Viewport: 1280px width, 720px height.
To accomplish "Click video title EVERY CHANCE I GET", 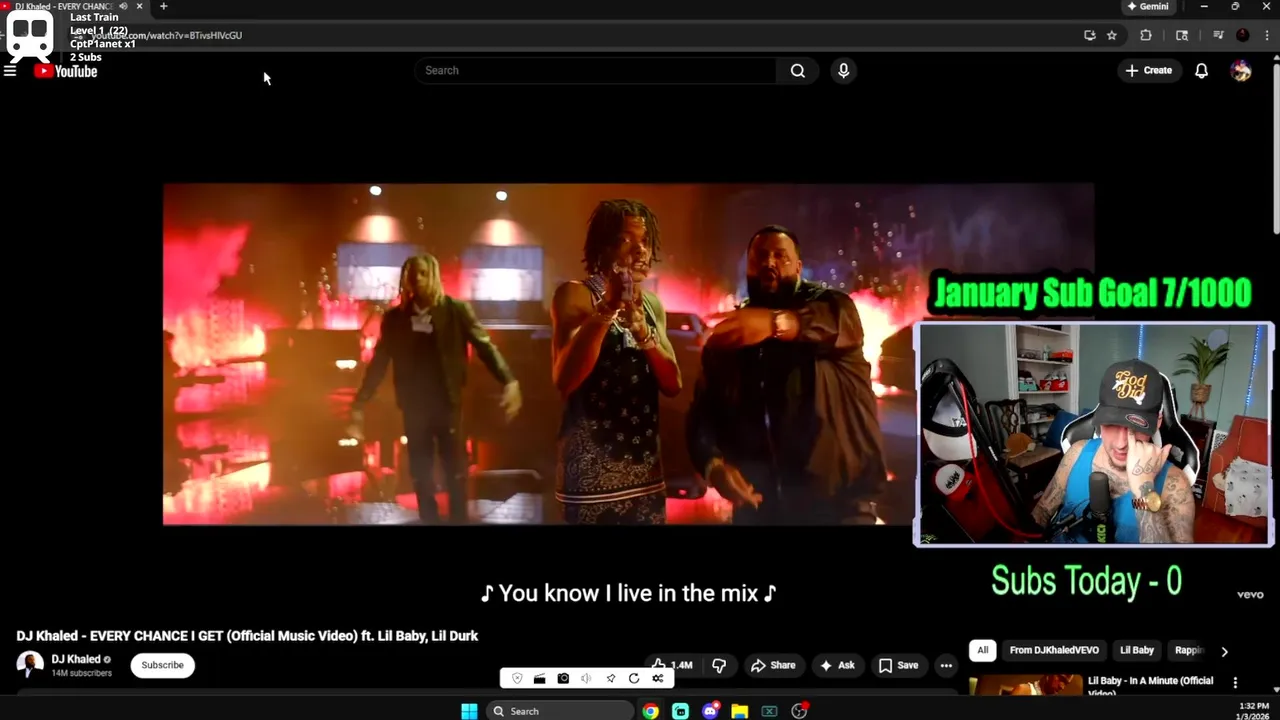I will (247, 636).
